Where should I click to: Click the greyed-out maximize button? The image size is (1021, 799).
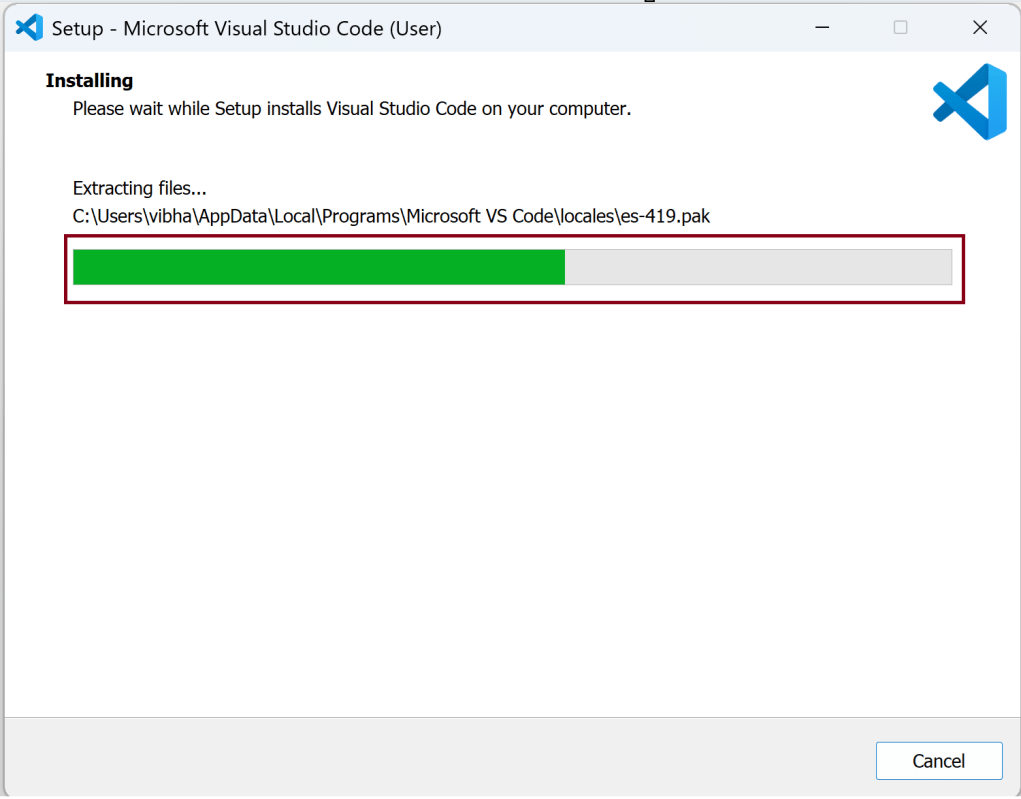900,28
